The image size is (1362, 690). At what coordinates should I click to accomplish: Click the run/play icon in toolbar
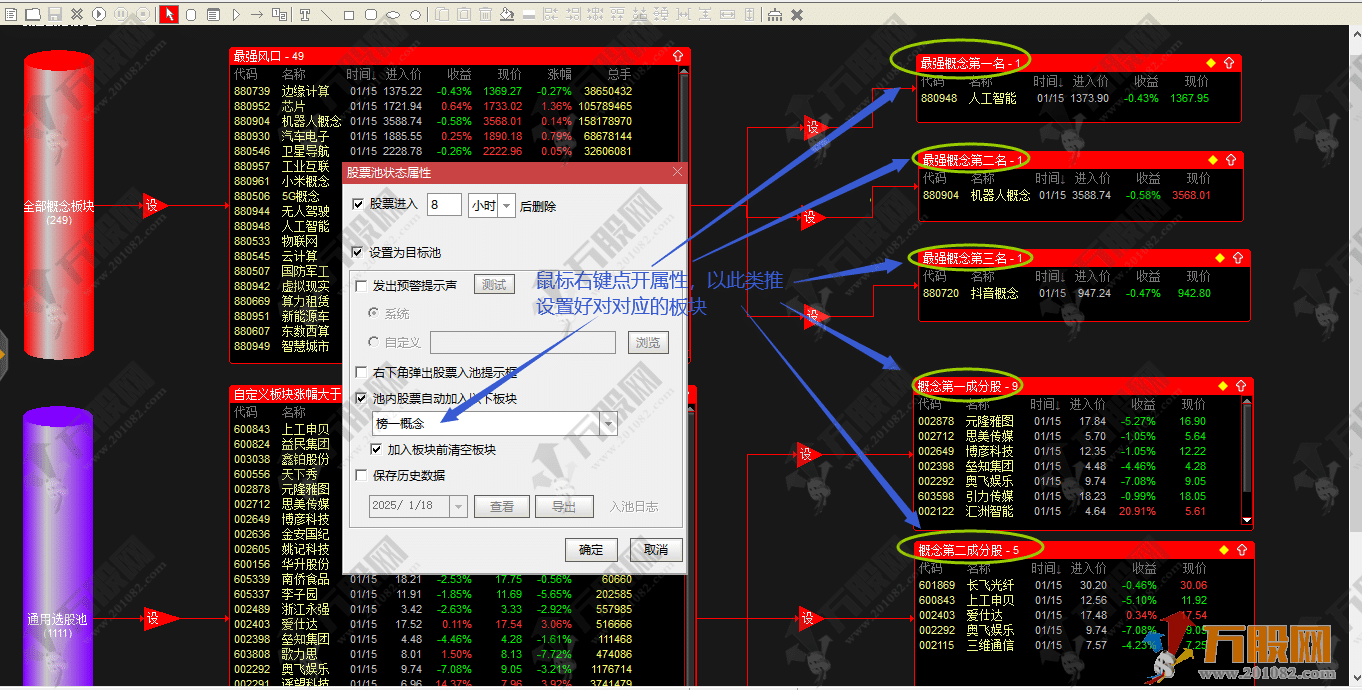click(x=99, y=14)
